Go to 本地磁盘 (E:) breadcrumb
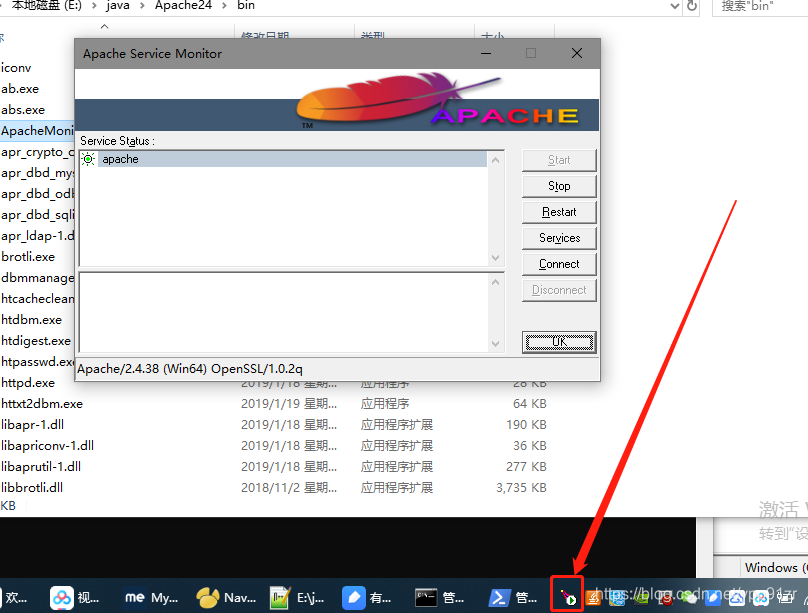Screen dimensions: 808x613 [46, 6]
